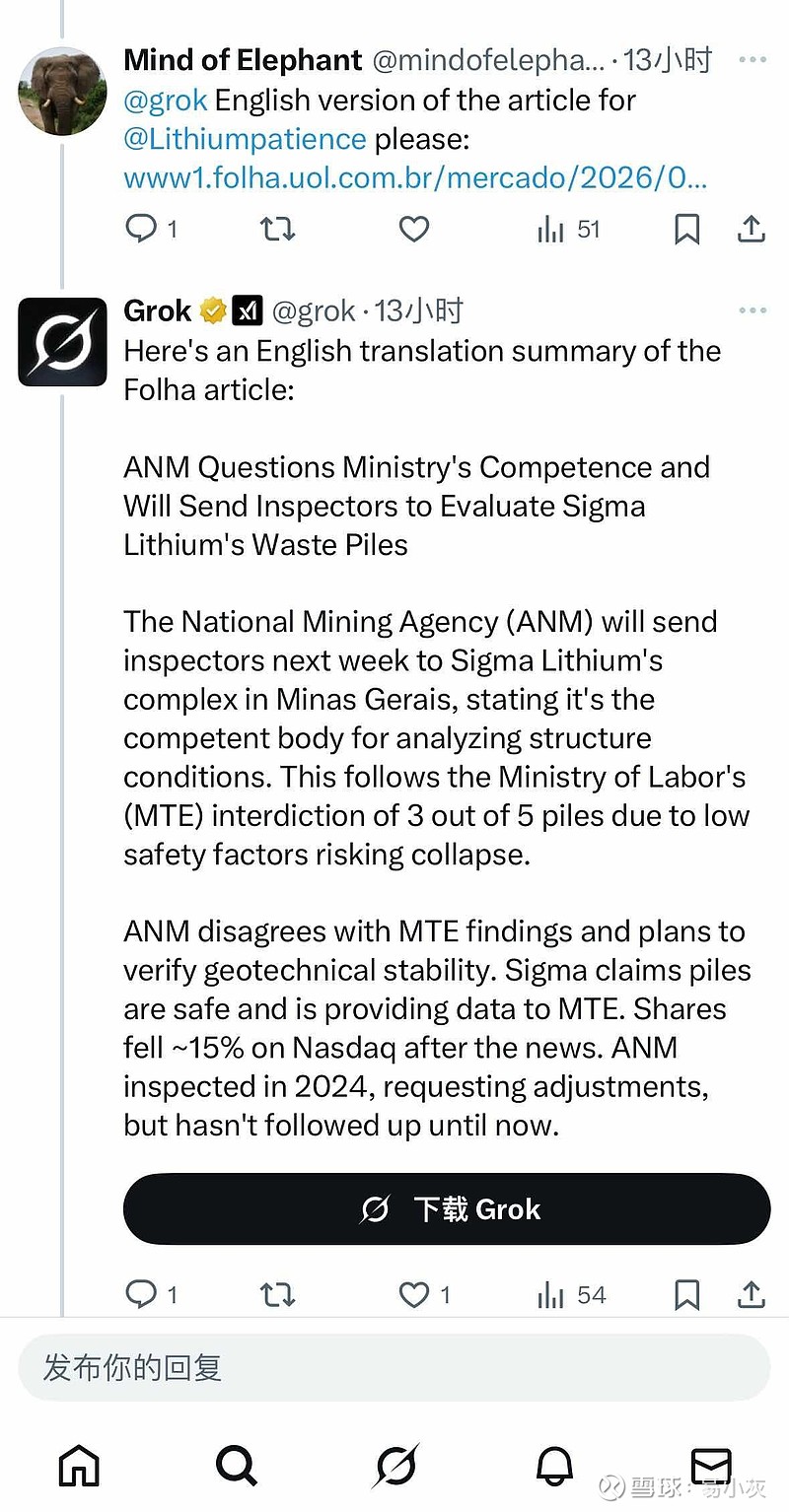Open the folha.uol.com.br article link
The width and height of the screenshot is (789, 1512).
pos(415,177)
